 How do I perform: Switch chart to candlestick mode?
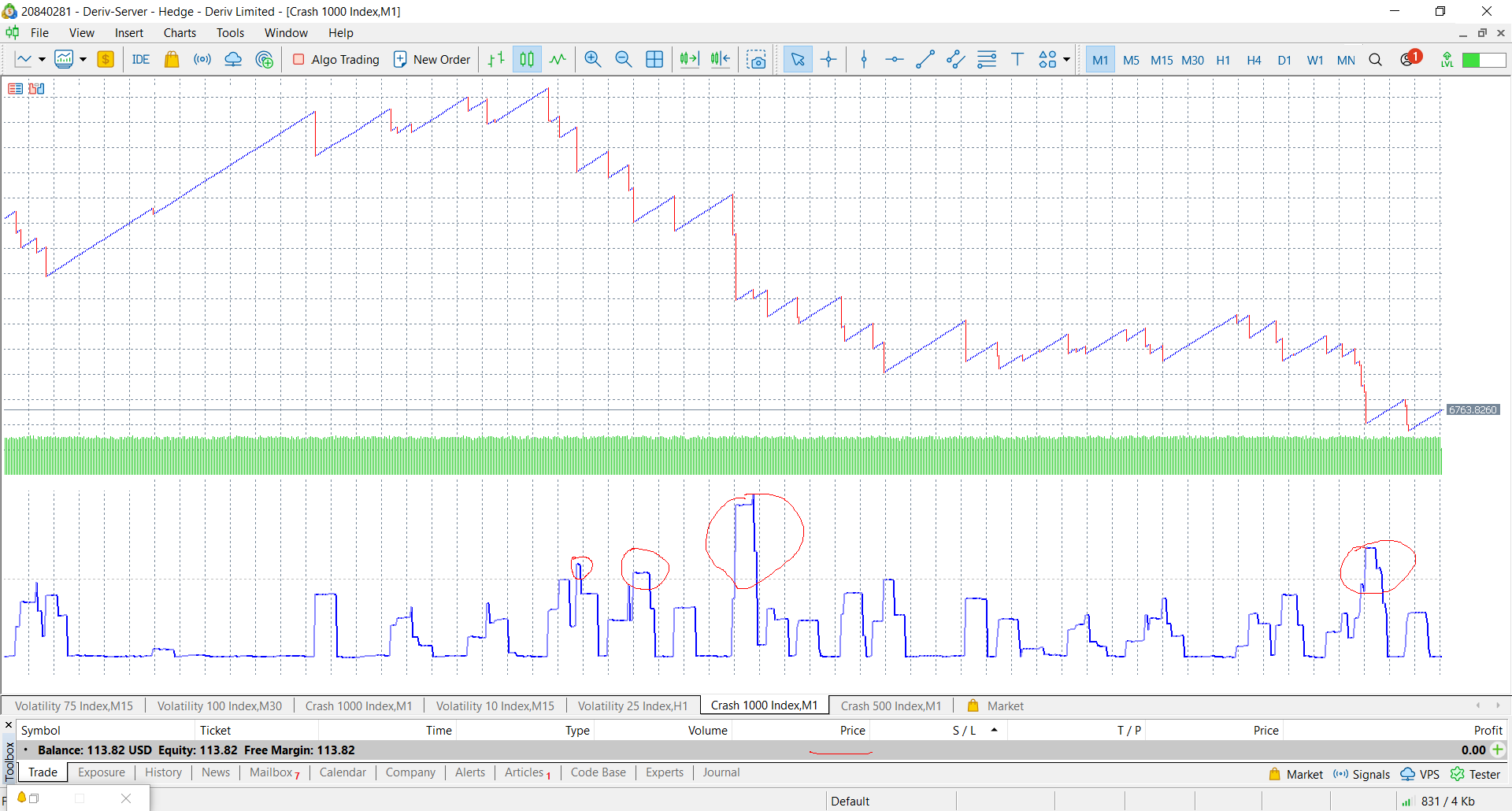pyautogui.click(x=527, y=60)
